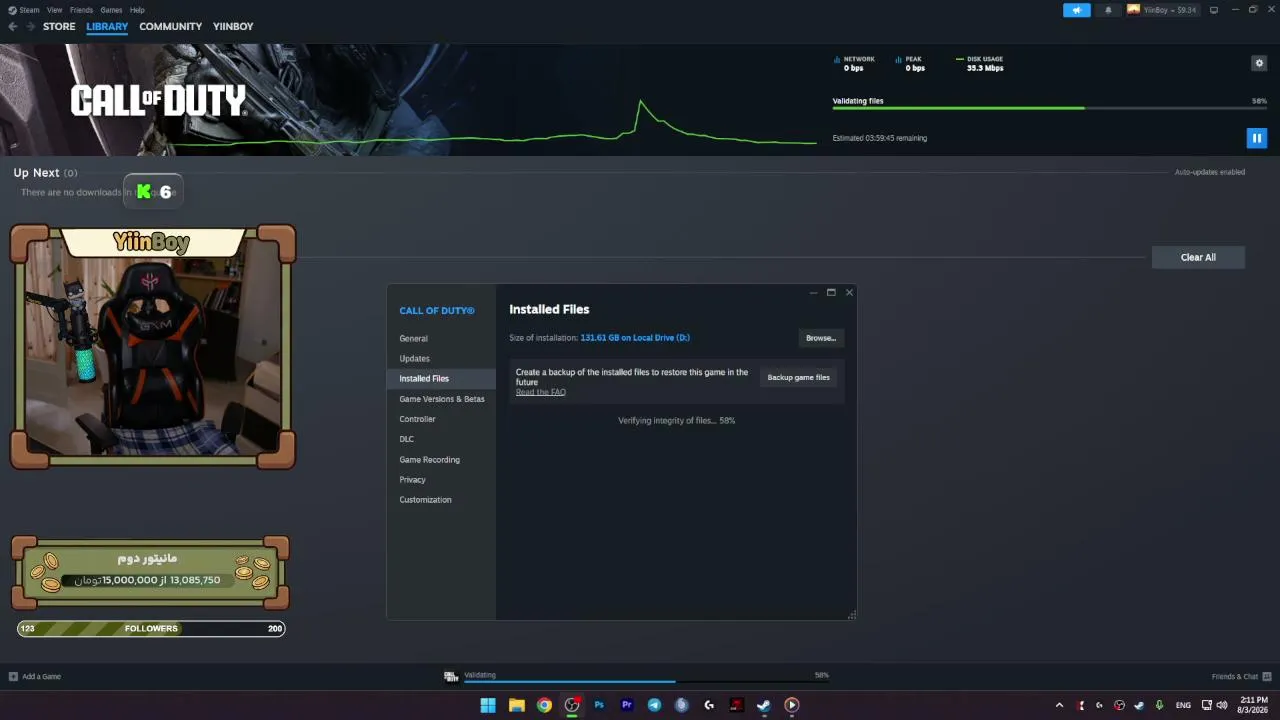Viewport: 1280px width, 720px height.
Task: Open the View menu
Action: (x=54, y=10)
